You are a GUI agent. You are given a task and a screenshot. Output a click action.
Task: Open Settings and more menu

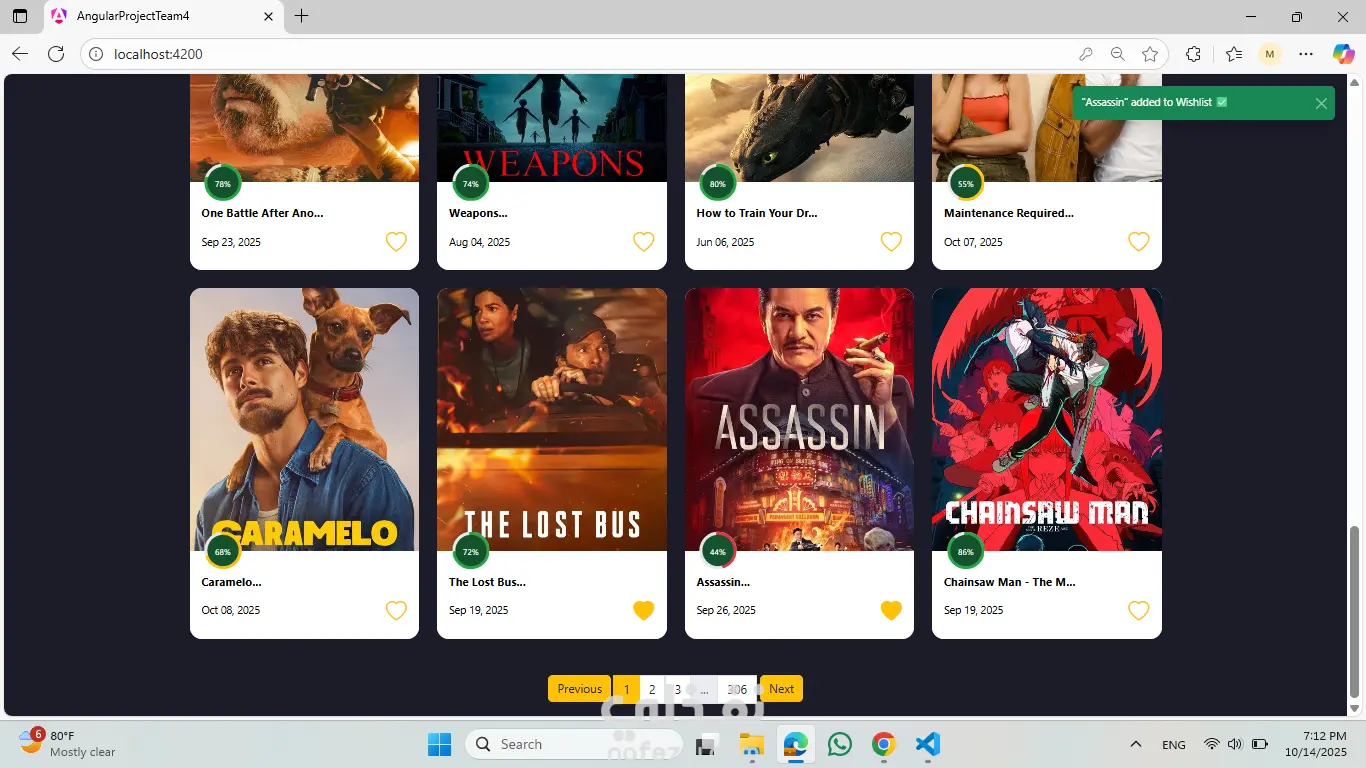pyautogui.click(x=1306, y=54)
